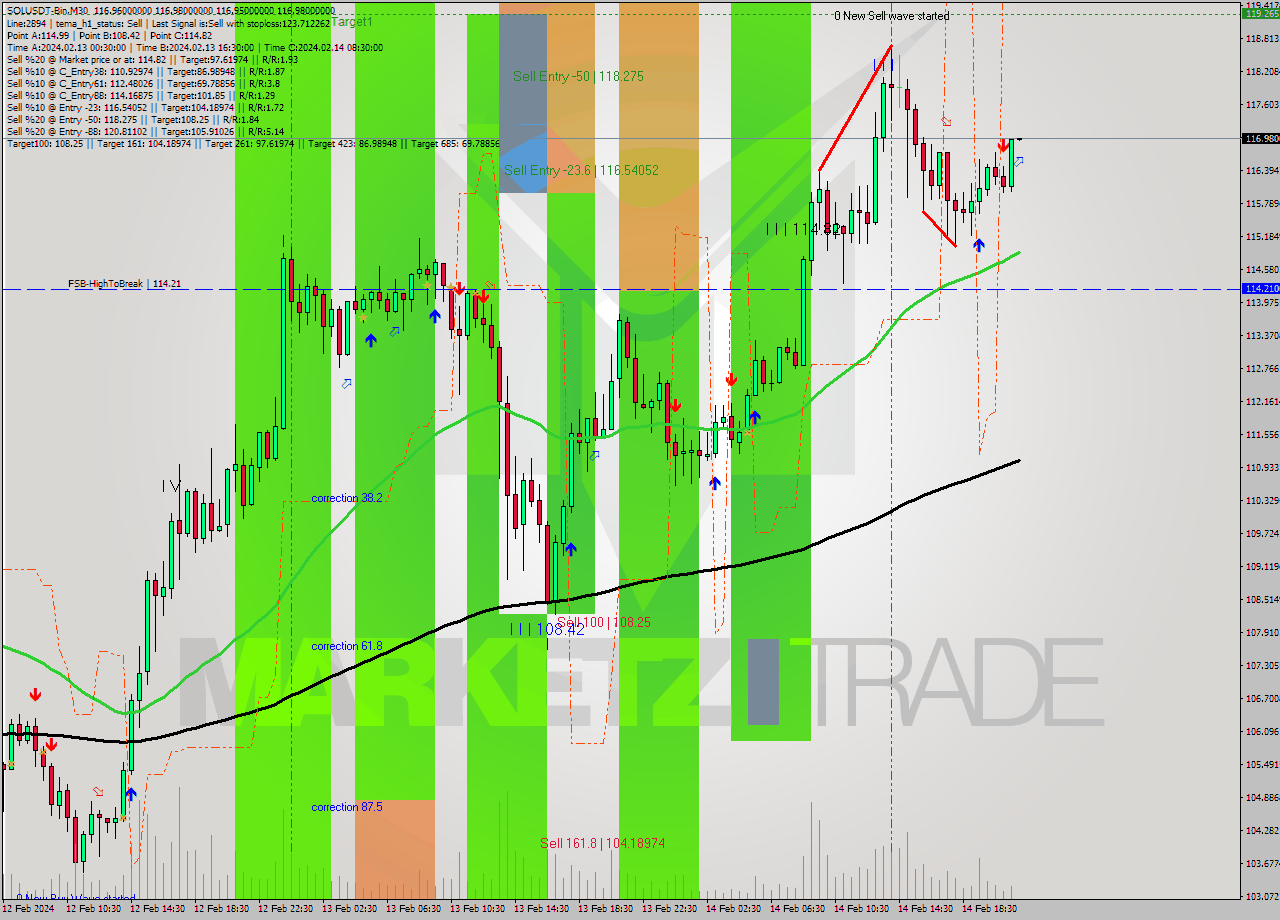Screen dimensions: 1280x920
Task: Click the '13 Feb 06:30' time axis label
Action: coord(413,909)
